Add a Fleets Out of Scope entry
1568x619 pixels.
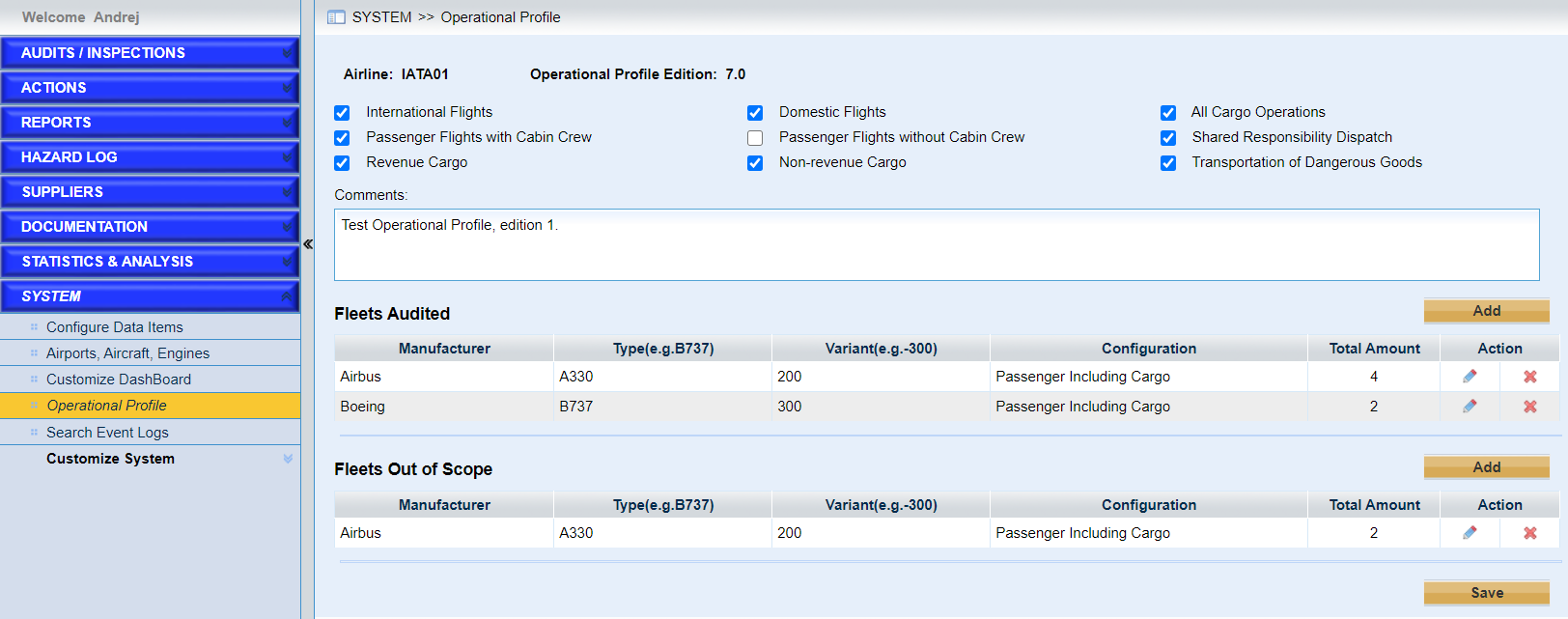[x=1486, y=467]
